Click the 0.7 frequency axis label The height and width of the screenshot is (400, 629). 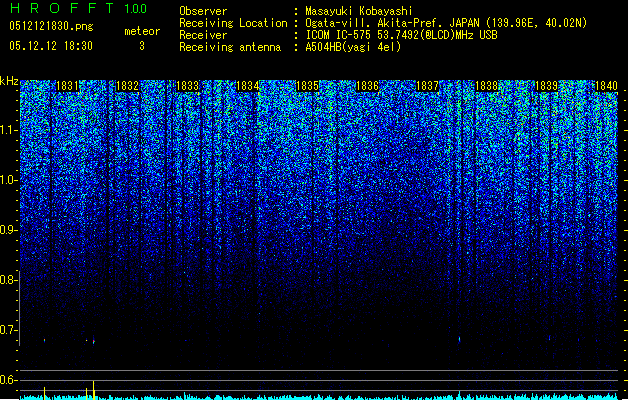[8, 330]
